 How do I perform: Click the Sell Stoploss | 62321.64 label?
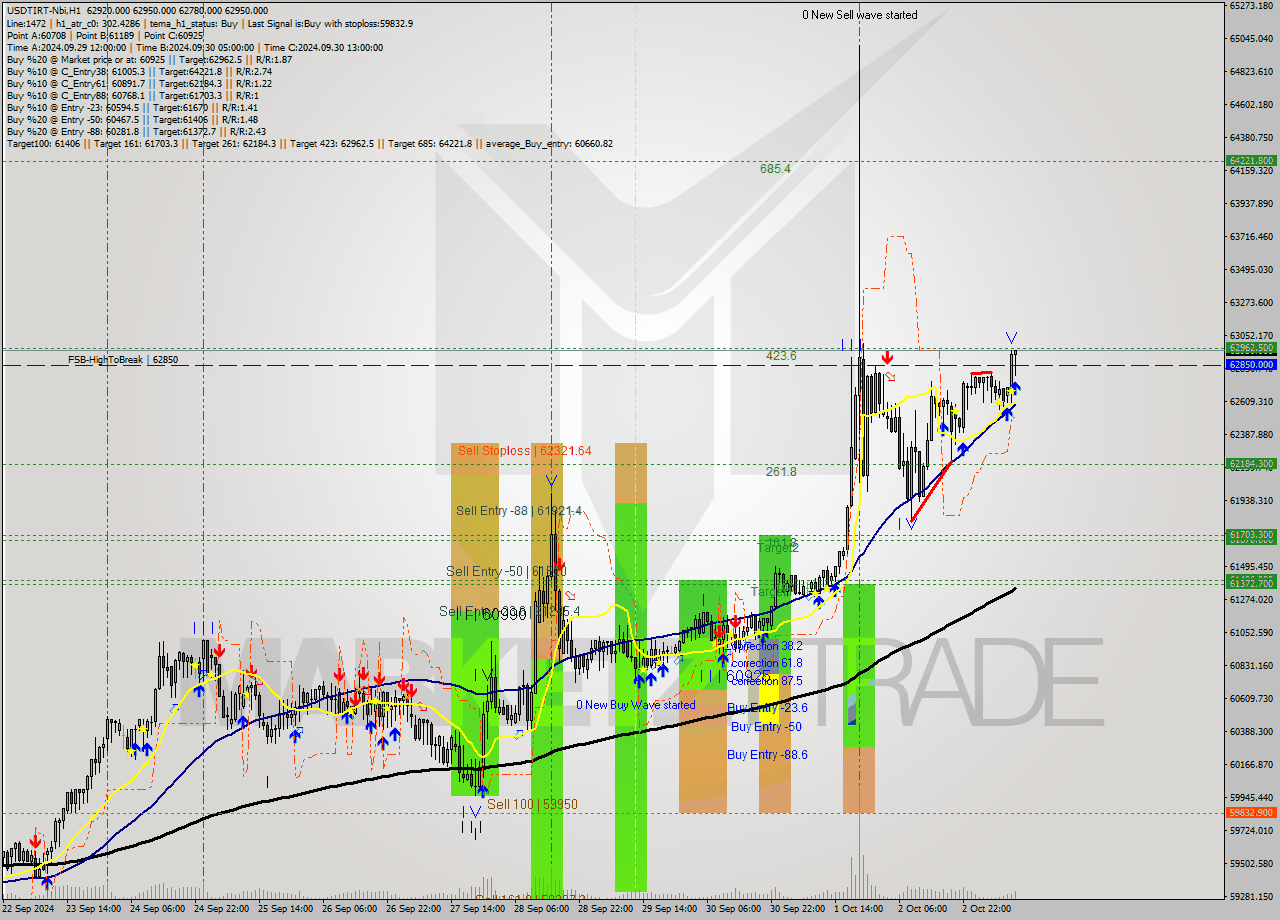coord(524,451)
